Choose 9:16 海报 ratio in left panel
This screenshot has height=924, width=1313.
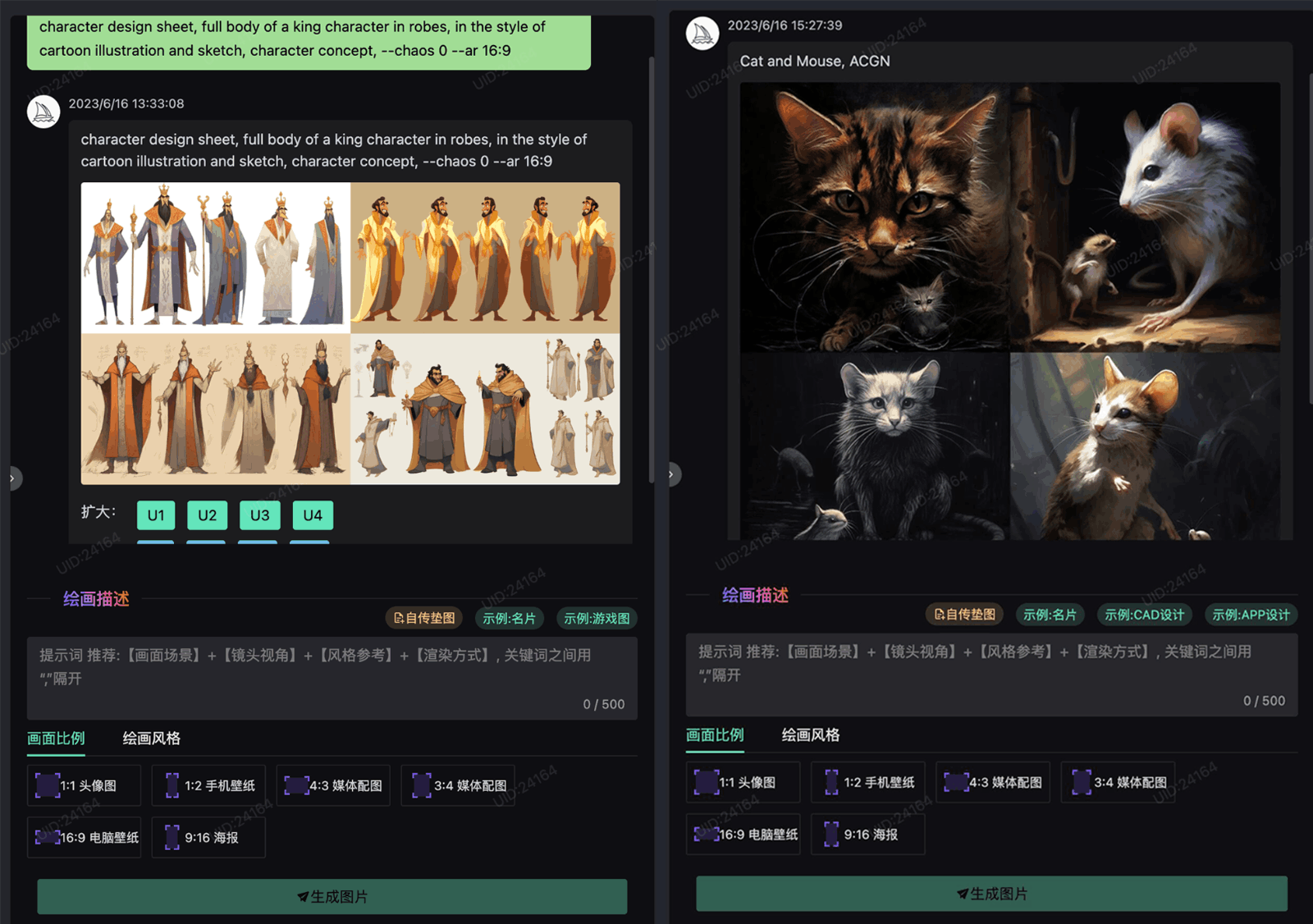point(209,837)
